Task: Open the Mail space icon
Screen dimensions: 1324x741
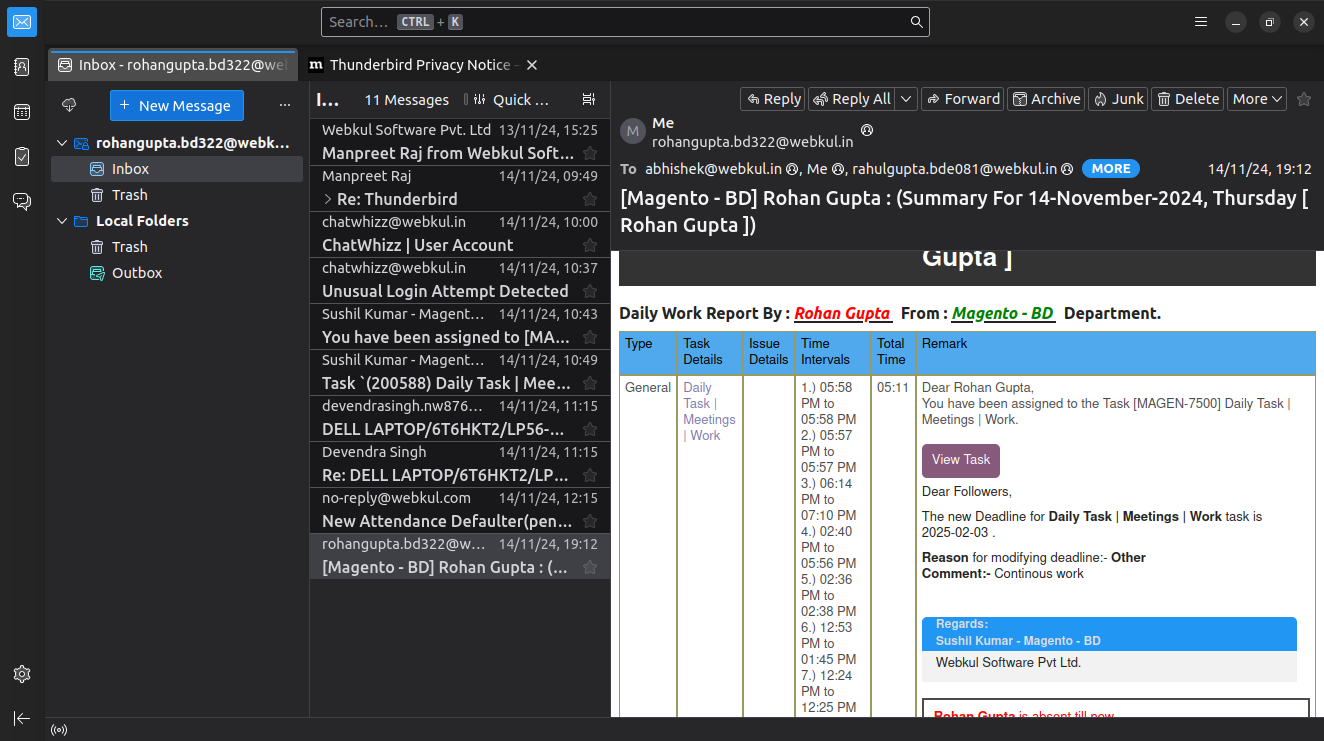Action: click(x=22, y=22)
